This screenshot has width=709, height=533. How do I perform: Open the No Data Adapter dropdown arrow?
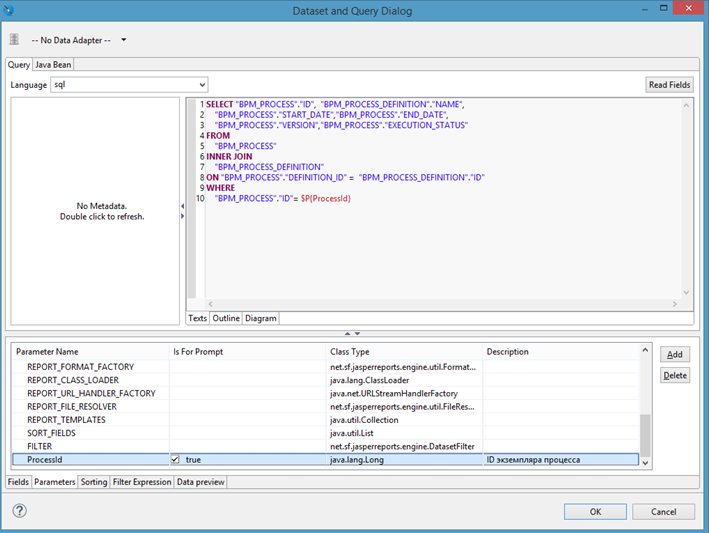(123, 40)
